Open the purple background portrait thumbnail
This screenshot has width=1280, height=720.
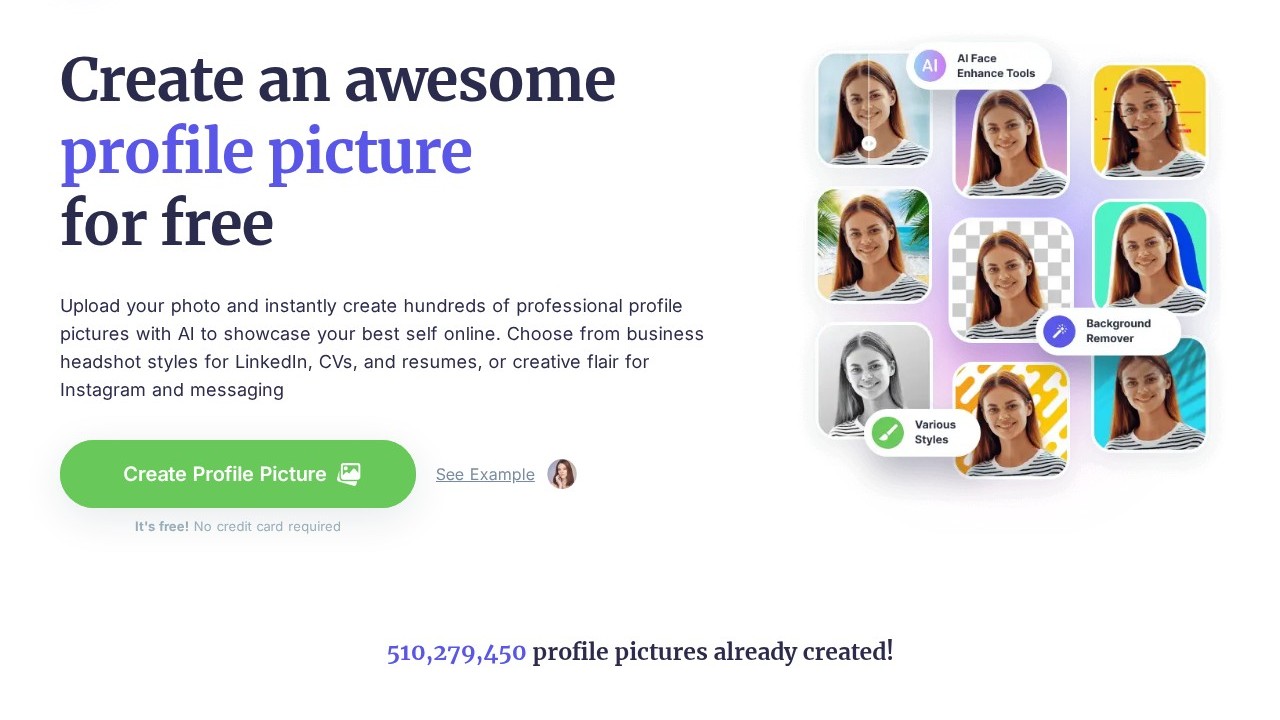[x=1011, y=140]
